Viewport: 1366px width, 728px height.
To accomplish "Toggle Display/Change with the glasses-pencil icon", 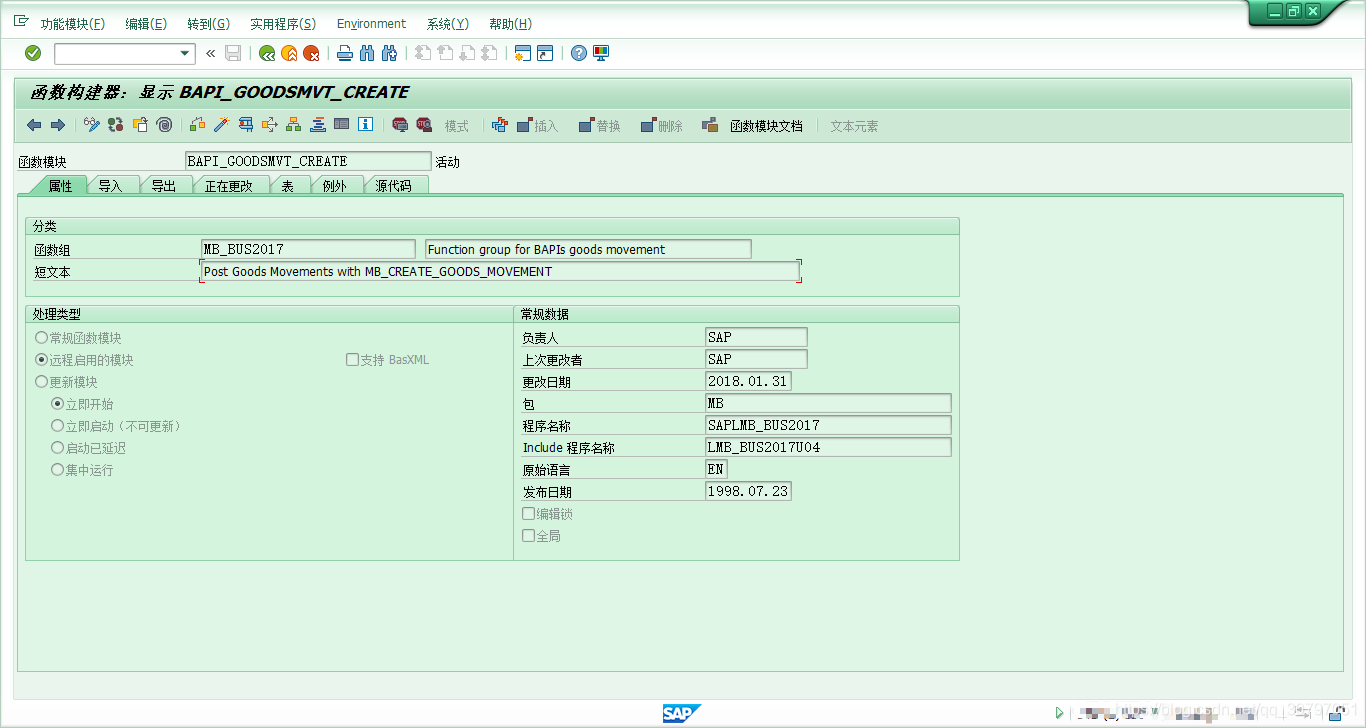I will [x=92, y=125].
